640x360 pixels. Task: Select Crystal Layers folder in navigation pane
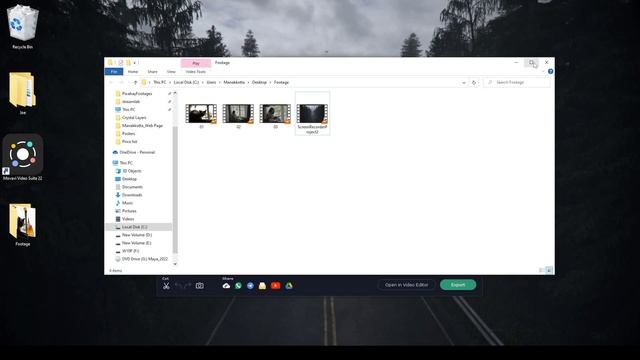tap(134, 118)
